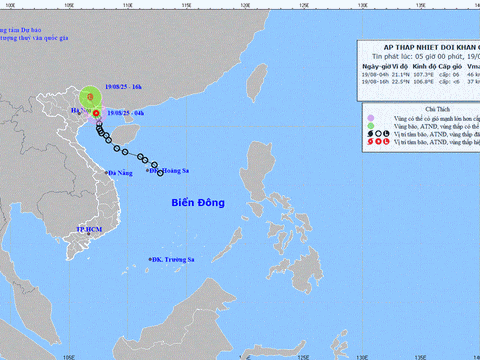The width and height of the screenshot is (480, 360).
Task: Click the red 'L' low-pressure legend icon
Action: pyautogui.click(x=386, y=142)
